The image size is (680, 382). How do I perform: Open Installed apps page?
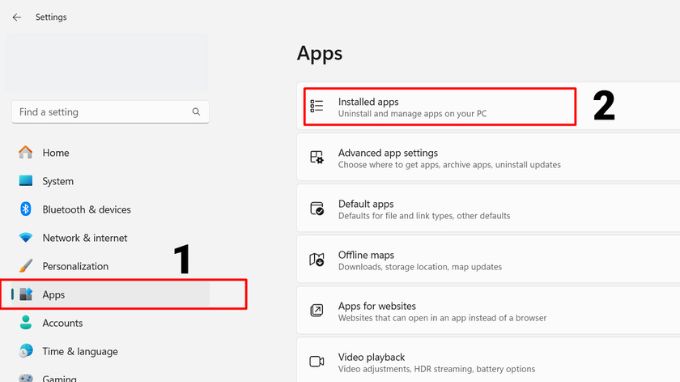tap(488, 107)
